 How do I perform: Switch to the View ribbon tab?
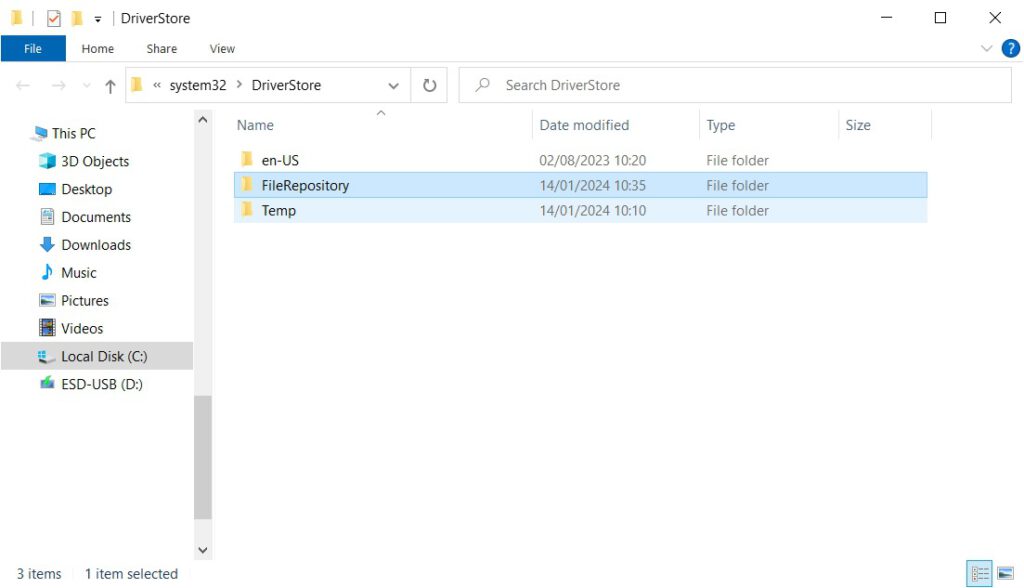tap(222, 48)
